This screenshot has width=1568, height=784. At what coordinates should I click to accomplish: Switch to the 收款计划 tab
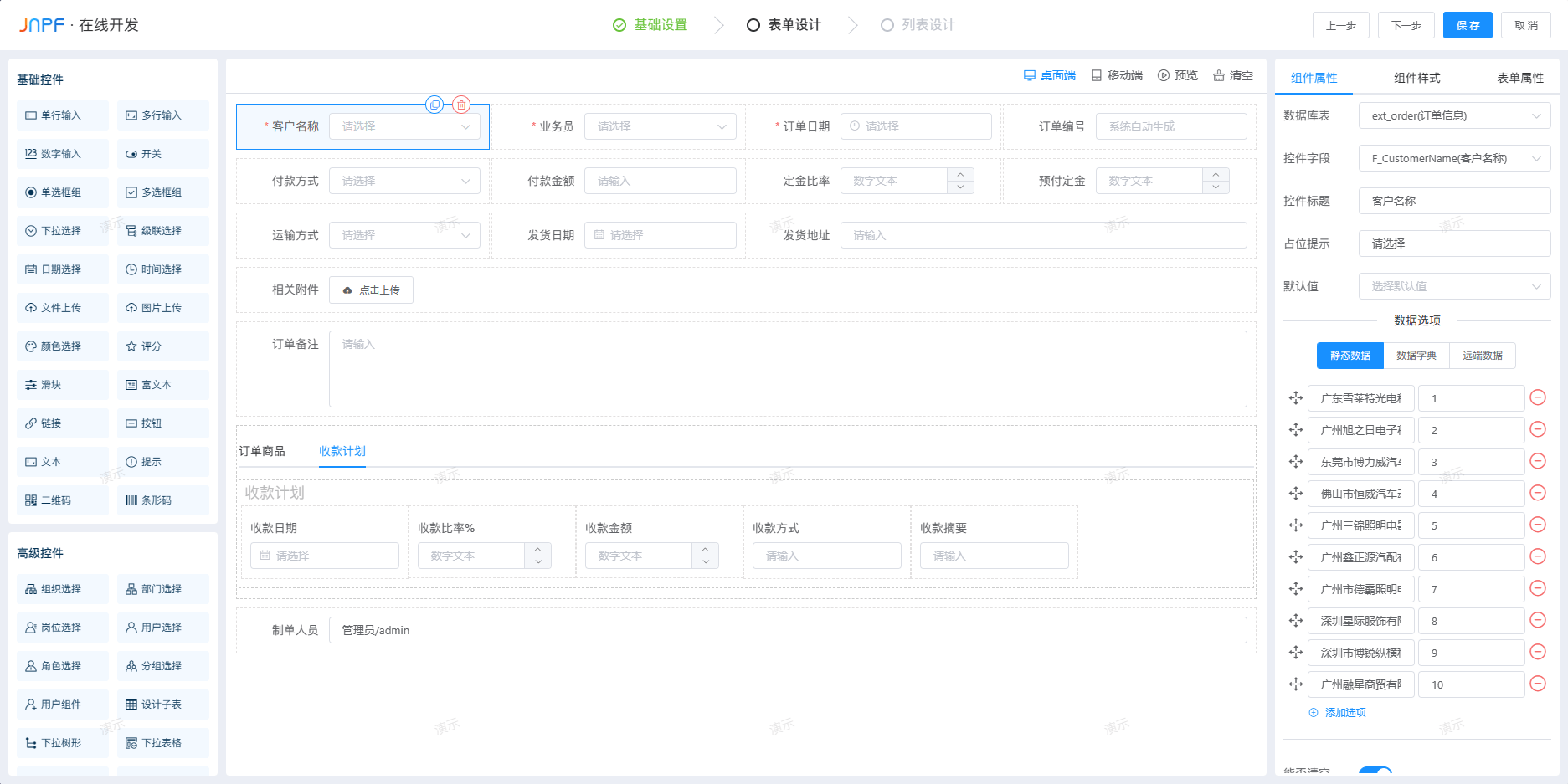pyautogui.click(x=342, y=451)
